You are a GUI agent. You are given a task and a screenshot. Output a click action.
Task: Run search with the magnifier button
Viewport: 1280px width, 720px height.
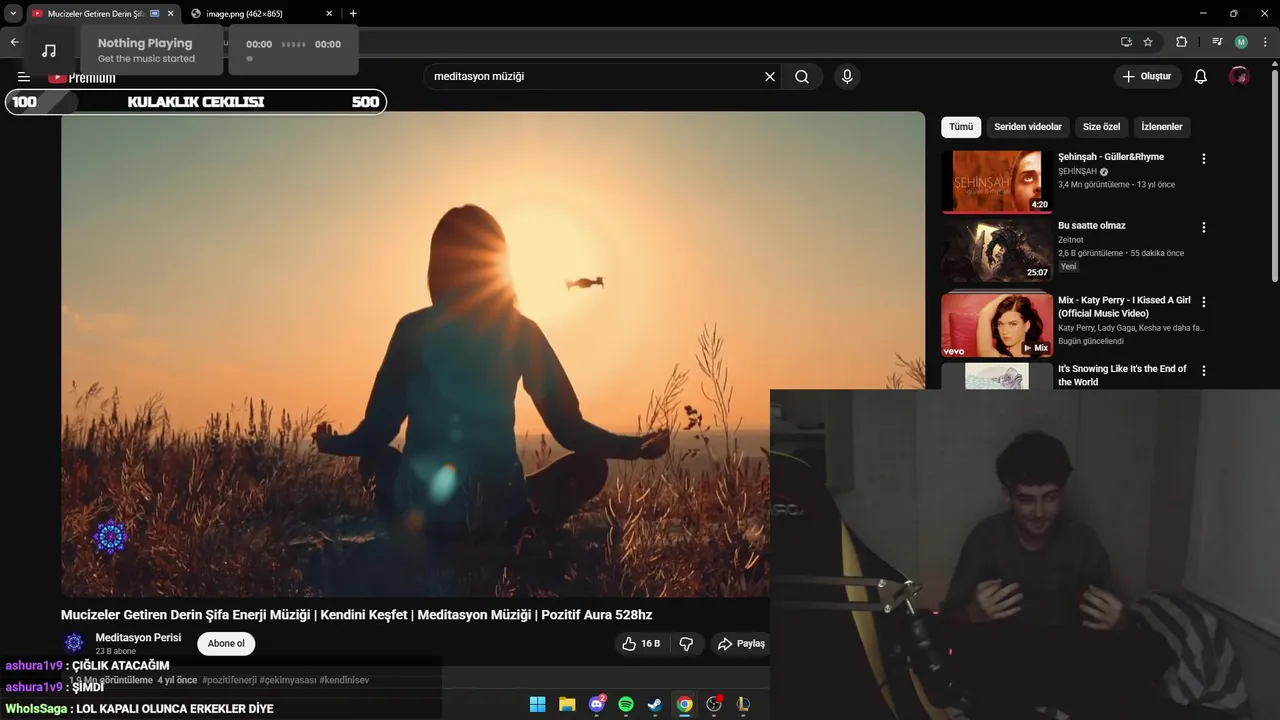tap(802, 77)
